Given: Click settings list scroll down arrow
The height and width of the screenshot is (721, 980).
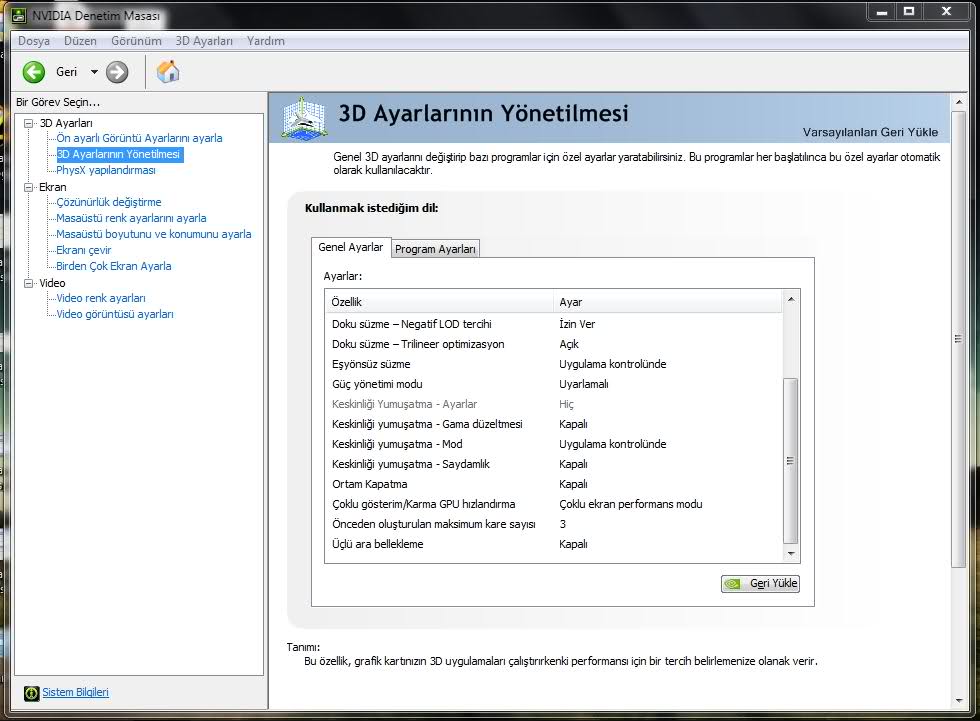Looking at the screenshot, I should [x=791, y=554].
